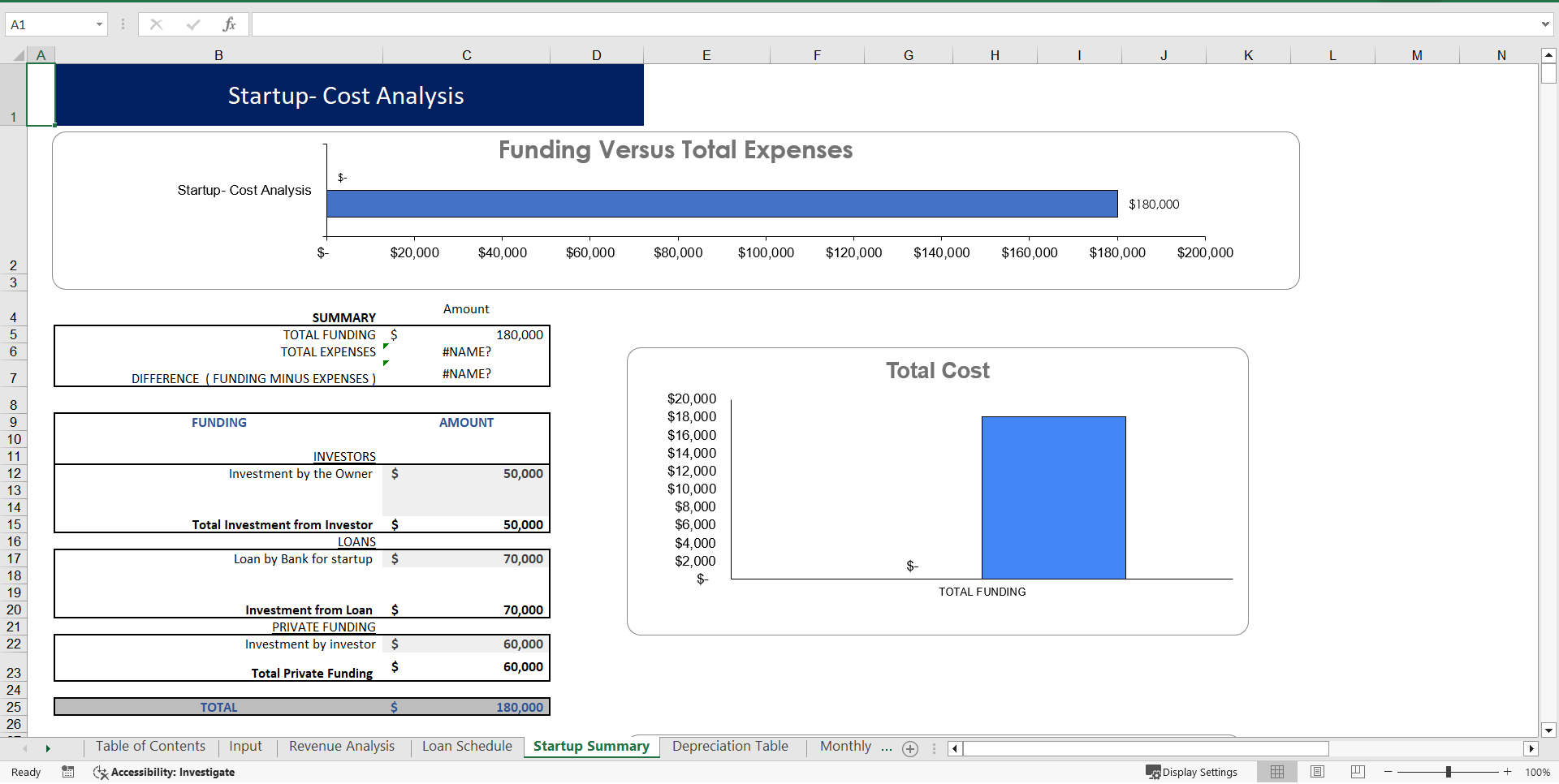Switch to the Loan Schedule tab
Image resolution: width=1559 pixels, height=784 pixels.
tap(467, 747)
